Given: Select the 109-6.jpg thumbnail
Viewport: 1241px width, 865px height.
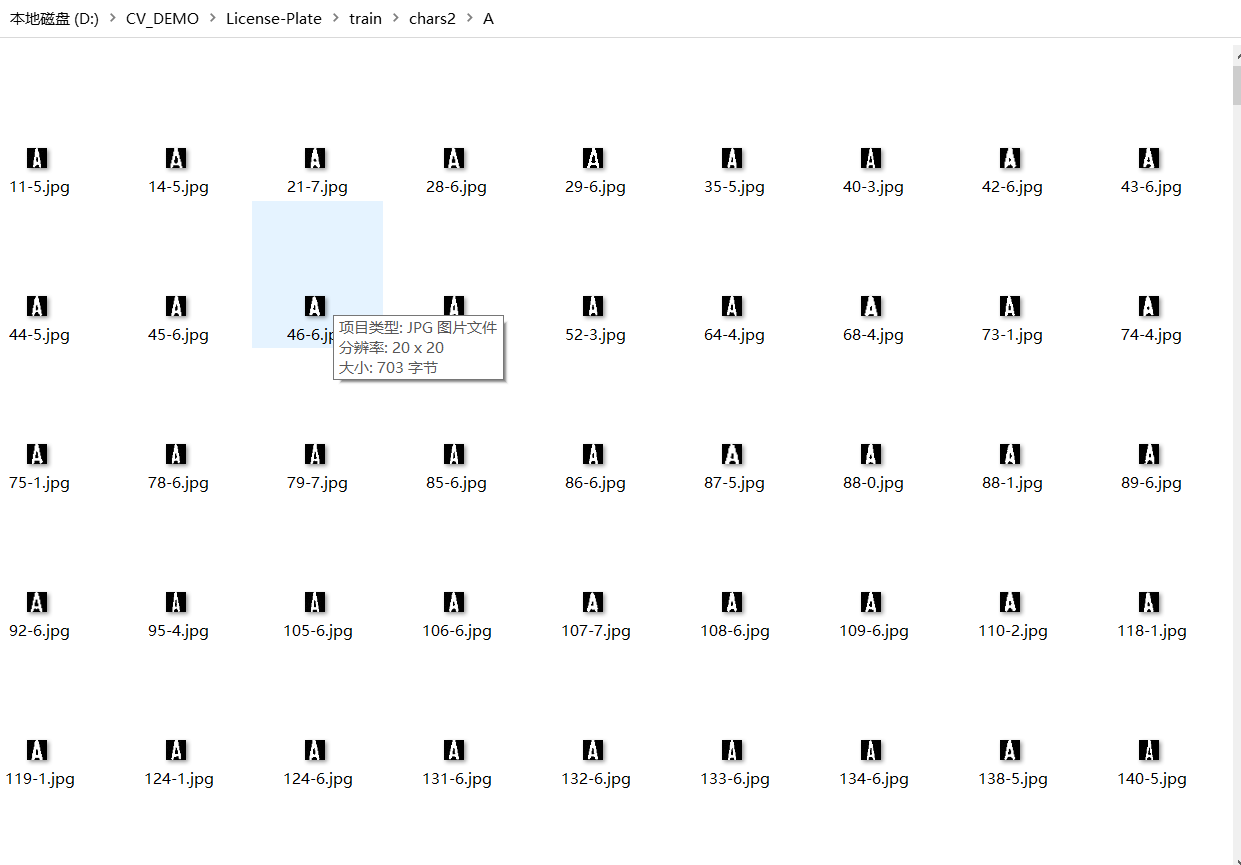Looking at the screenshot, I should point(871,602).
